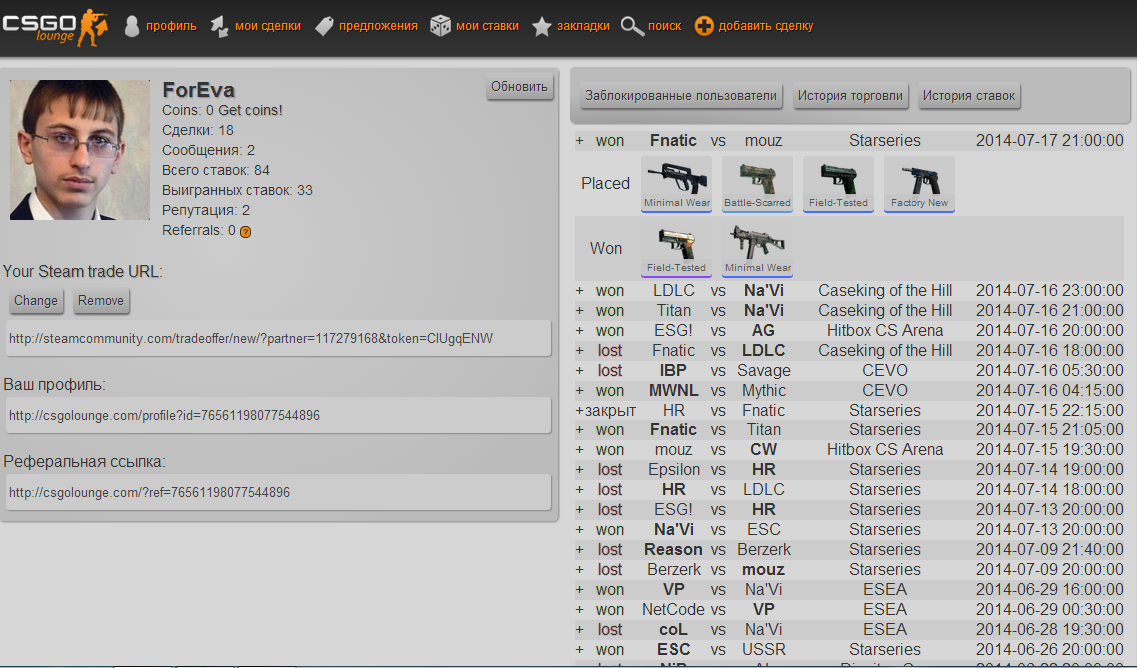Expand Titan vs Na'Vi bet row
The width and height of the screenshot is (1137, 668).
[x=579, y=310]
